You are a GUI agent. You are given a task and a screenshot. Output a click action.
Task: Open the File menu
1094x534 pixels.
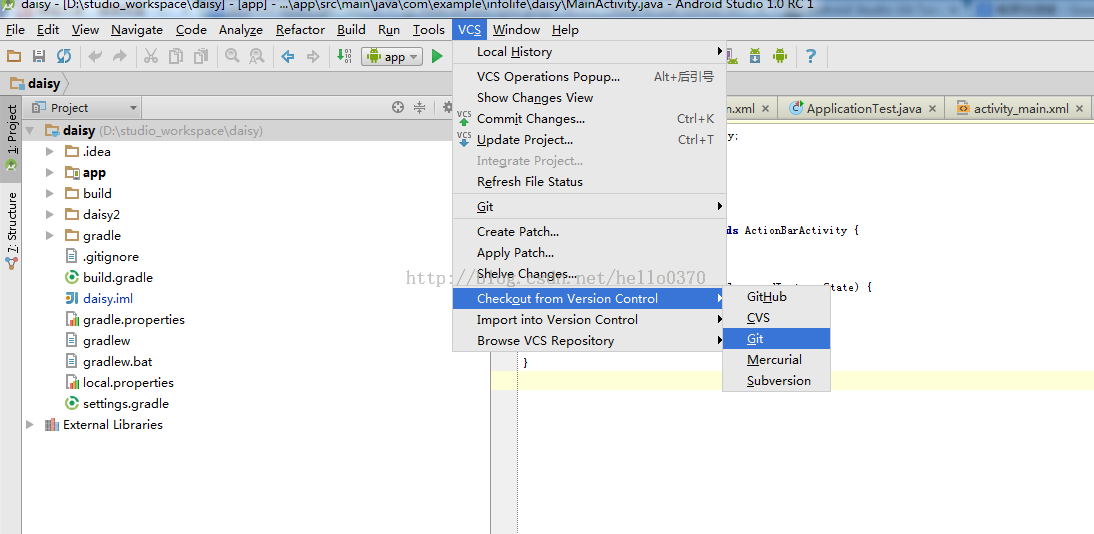15,30
